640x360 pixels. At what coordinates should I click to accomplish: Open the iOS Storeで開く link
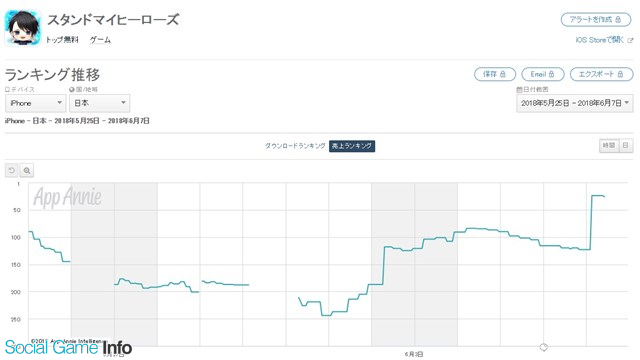600,40
